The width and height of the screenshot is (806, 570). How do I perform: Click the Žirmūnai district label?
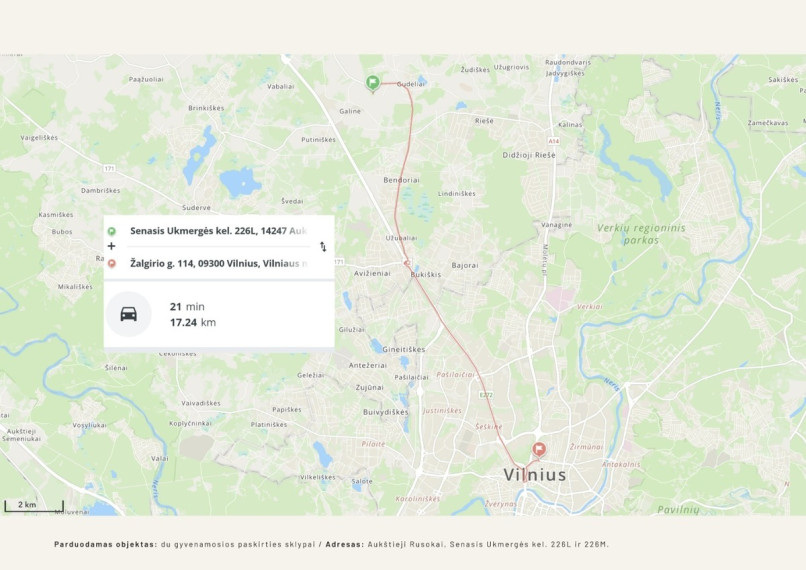tap(587, 447)
